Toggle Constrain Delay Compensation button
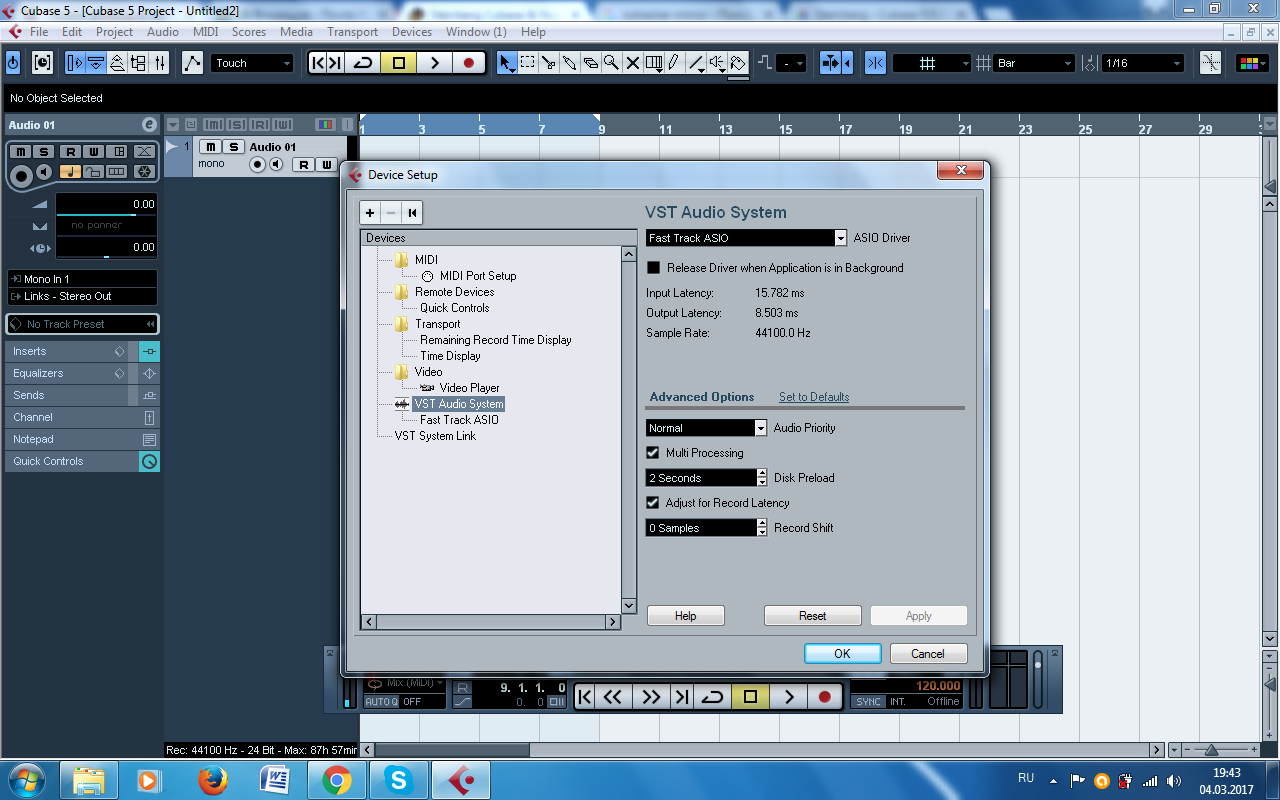The image size is (1280, 800). [x=42, y=63]
